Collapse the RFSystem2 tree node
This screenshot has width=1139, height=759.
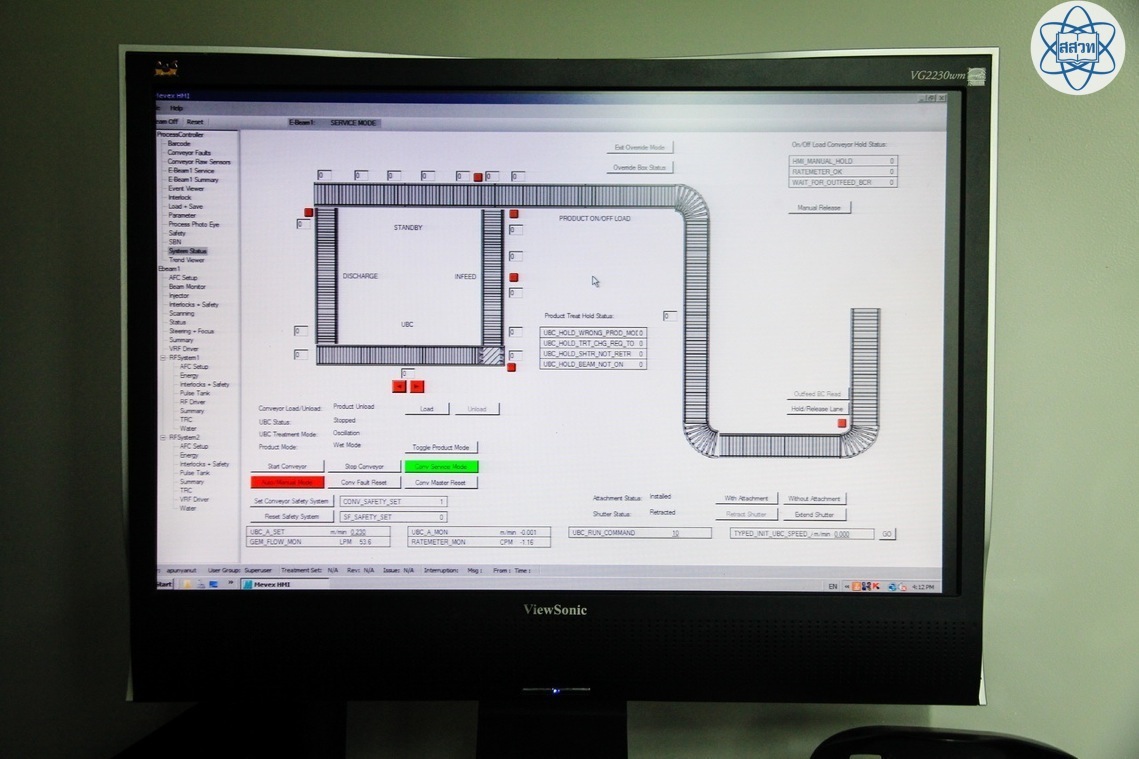(x=163, y=437)
